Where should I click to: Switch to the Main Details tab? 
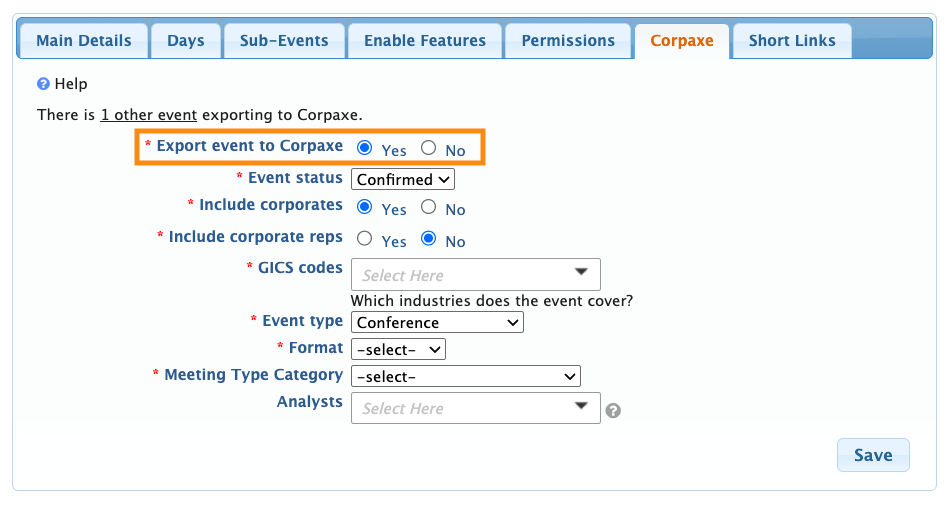click(84, 41)
